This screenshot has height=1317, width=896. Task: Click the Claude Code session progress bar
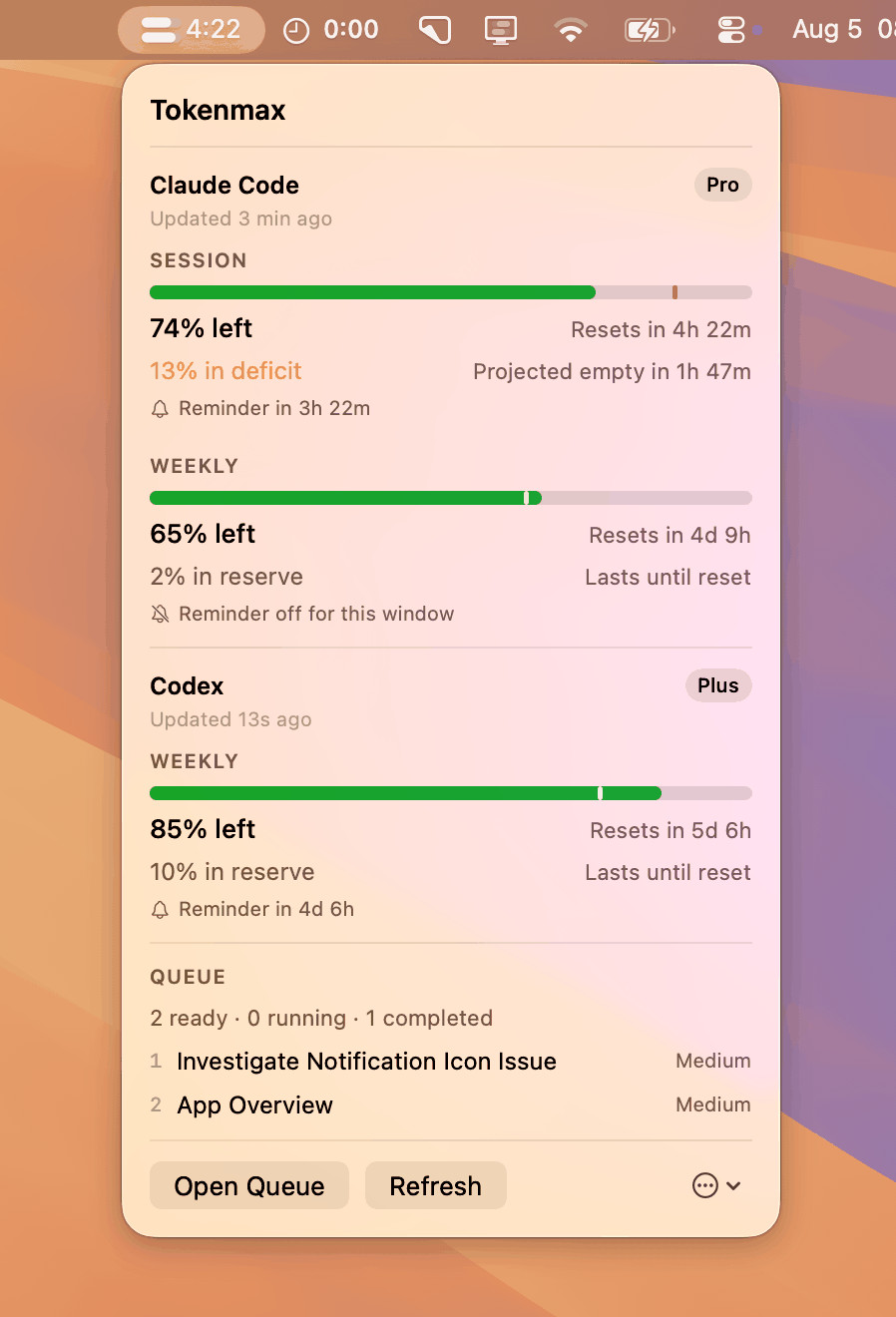[450, 292]
